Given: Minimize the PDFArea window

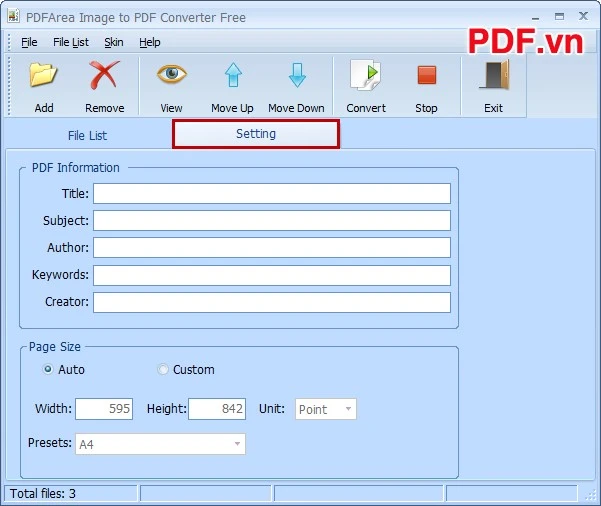Looking at the screenshot, I should 536,17.
